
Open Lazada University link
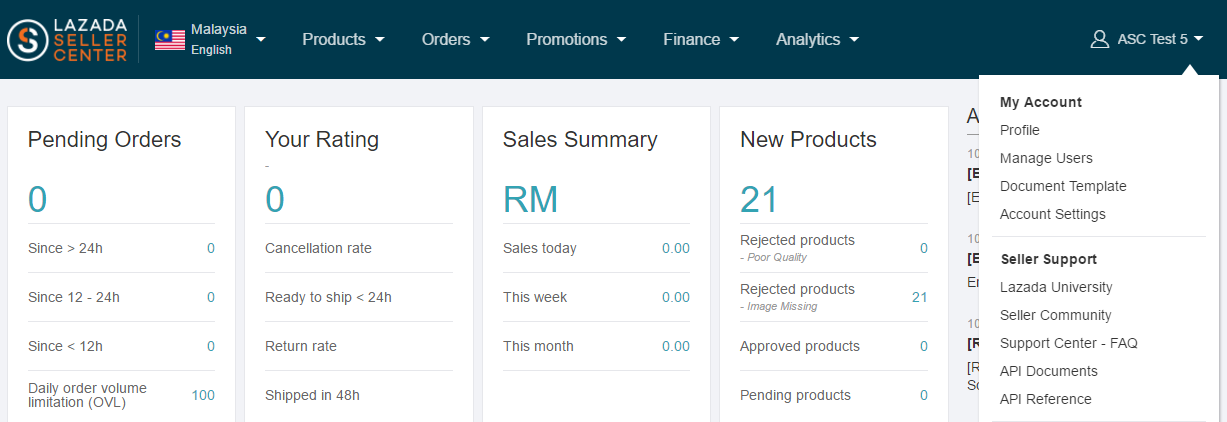click(x=1055, y=287)
